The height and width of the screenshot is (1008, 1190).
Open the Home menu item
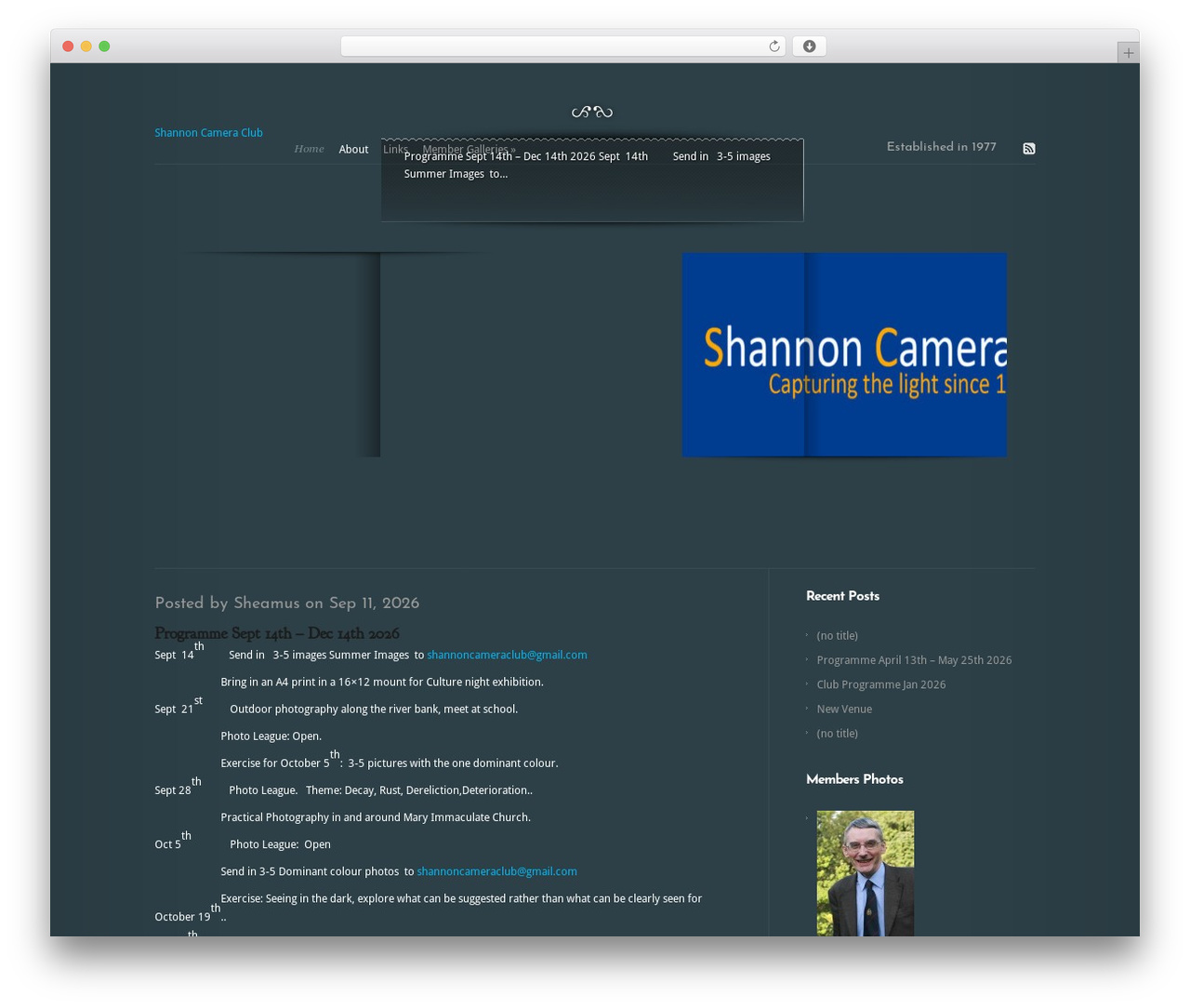pyautogui.click(x=309, y=149)
